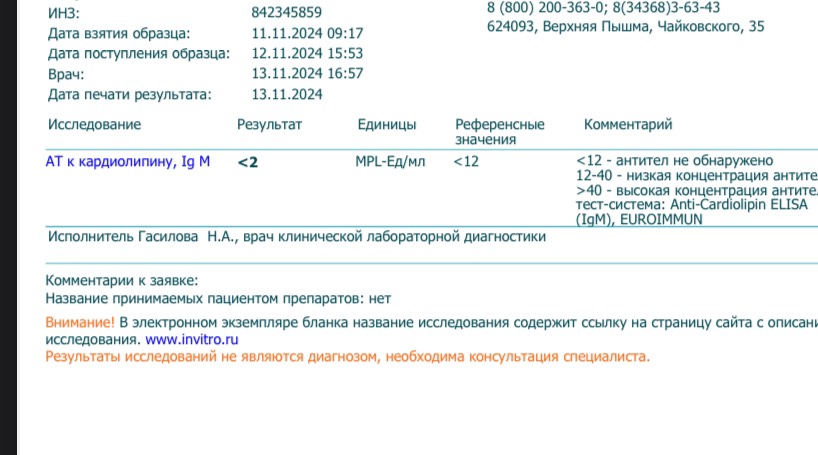This screenshot has width=818, height=455.
Task: Click the Исполнитель Гасилова Н.А. line
Action: 297,237
